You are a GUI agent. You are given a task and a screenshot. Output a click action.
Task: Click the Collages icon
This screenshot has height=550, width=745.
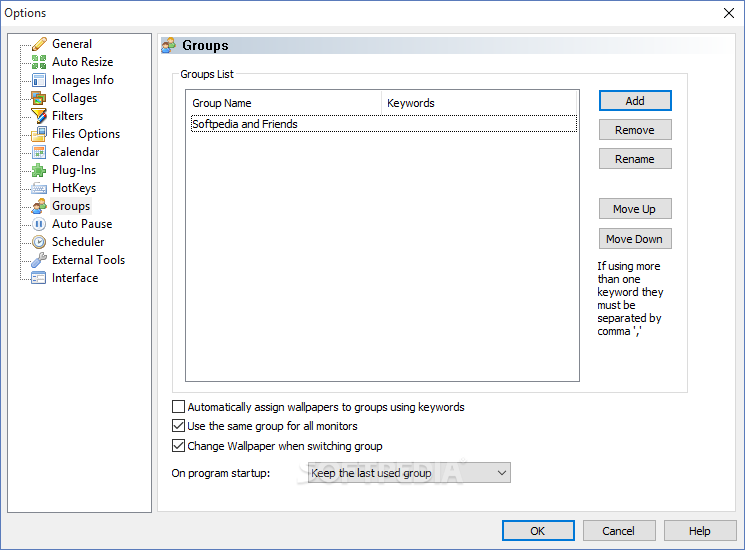tap(39, 98)
